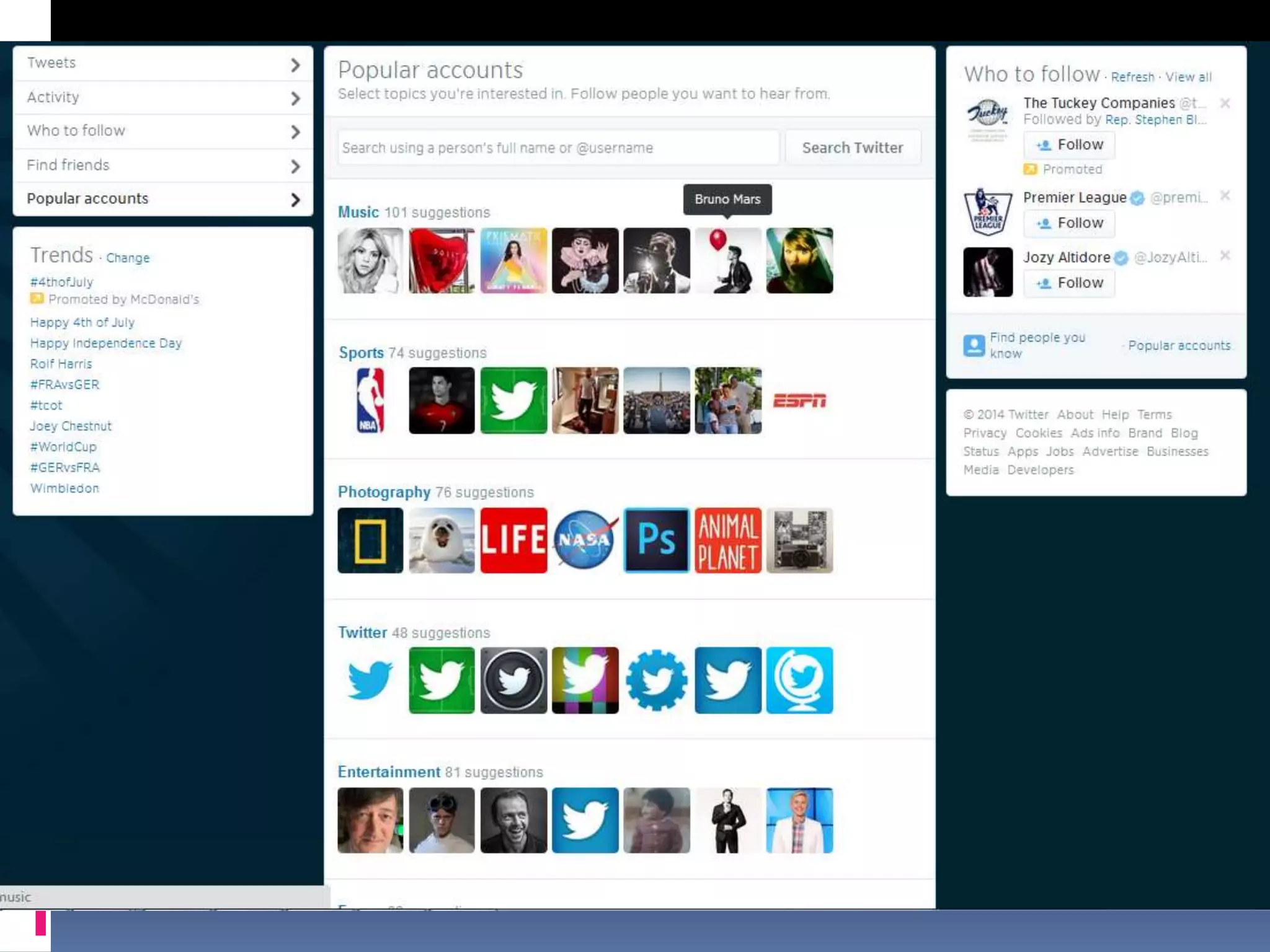This screenshot has height=952, width=1270.
Task: Select the red heart balloon avatar in Music
Action: click(442, 260)
